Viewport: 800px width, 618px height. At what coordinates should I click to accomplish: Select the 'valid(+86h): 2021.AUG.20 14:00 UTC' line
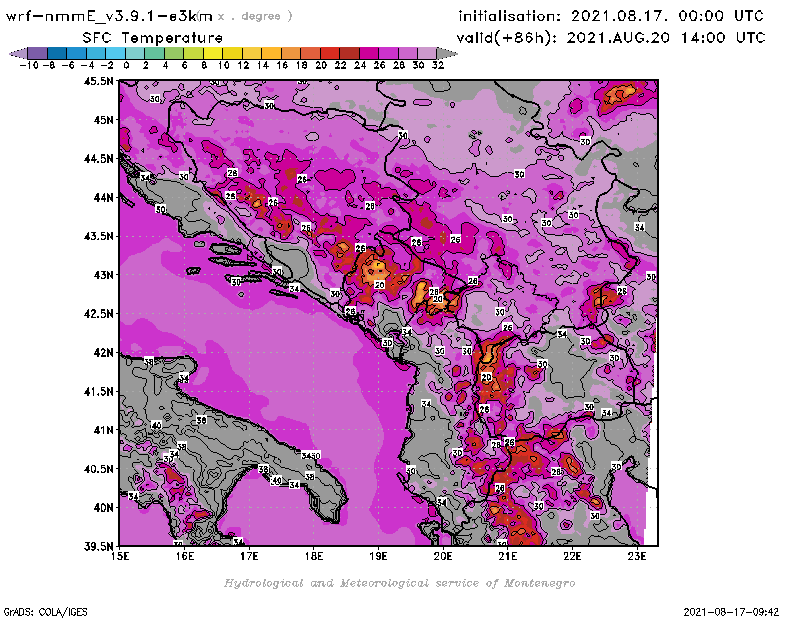click(x=611, y=38)
